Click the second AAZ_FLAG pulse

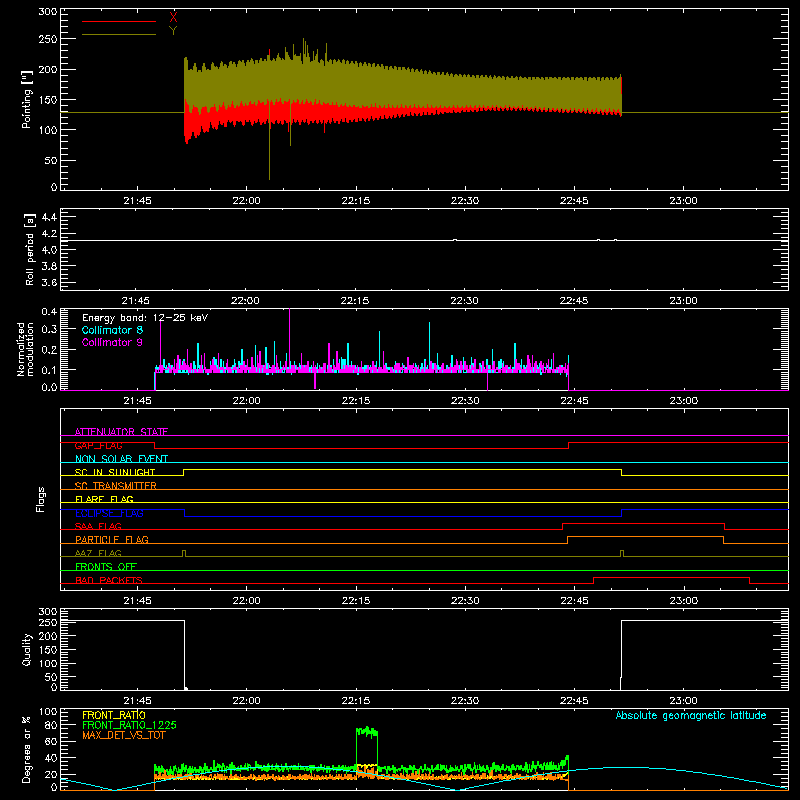[622, 553]
